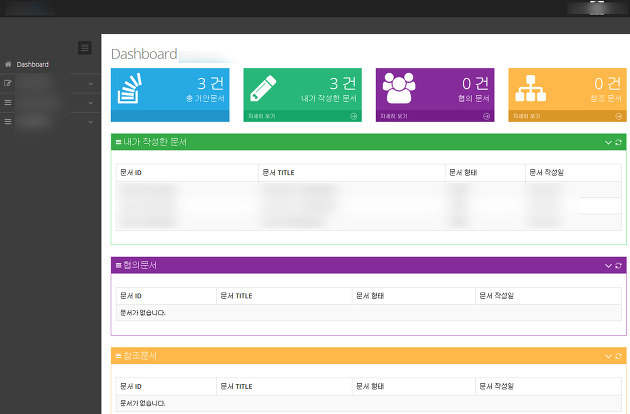Viewport: 630px width, 414px height.
Task: Click the 0 건 참조 문서 count
Action: click(x=608, y=84)
